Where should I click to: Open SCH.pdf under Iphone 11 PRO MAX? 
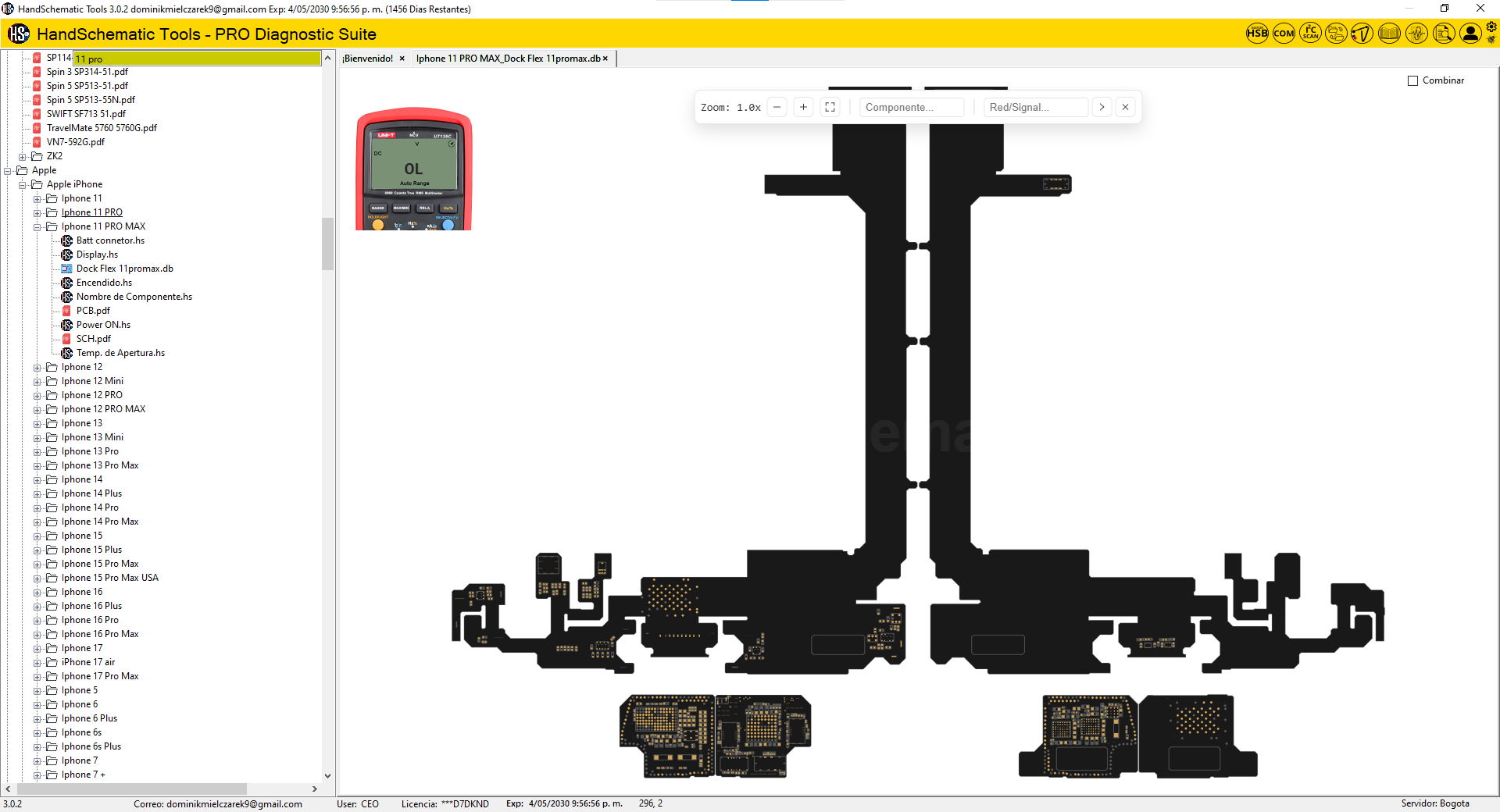click(x=93, y=339)
